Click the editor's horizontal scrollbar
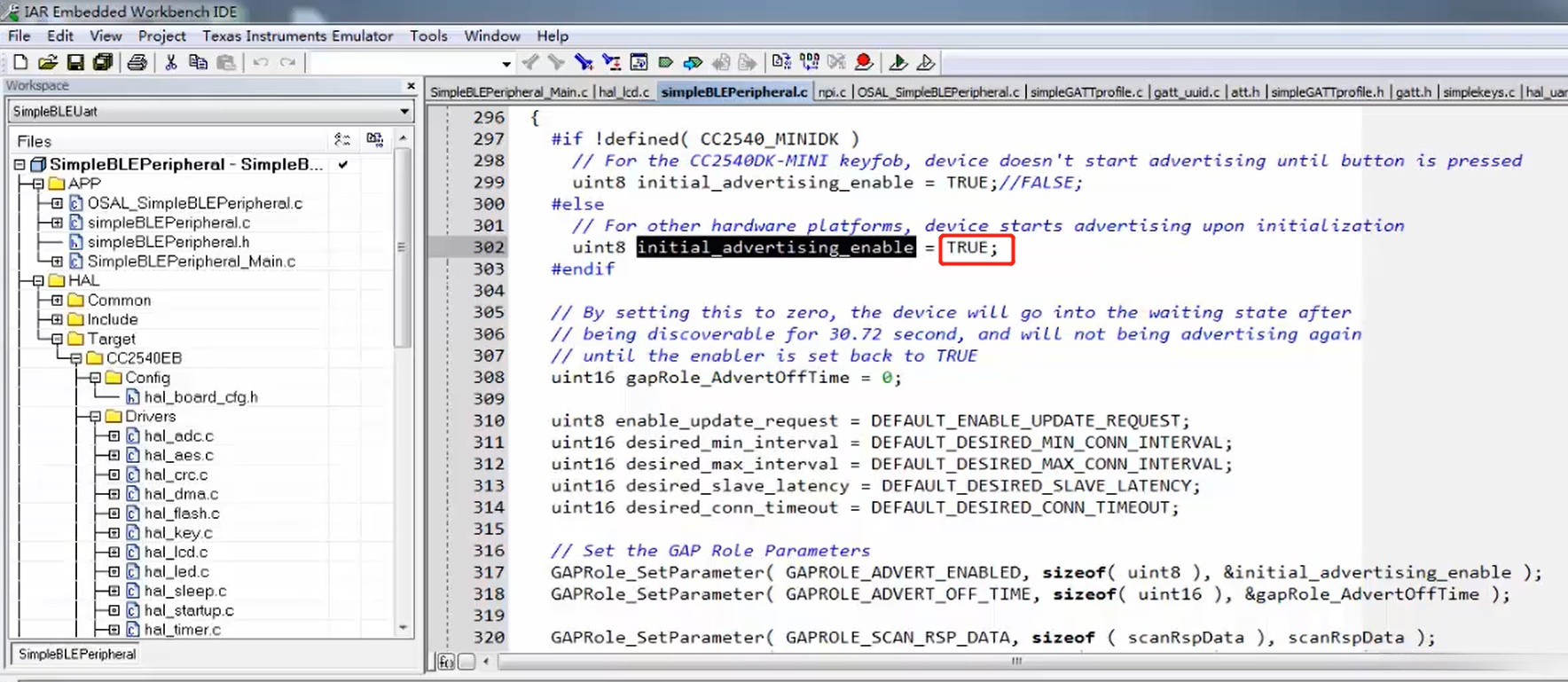The width and height of the screenshot is (1568, 682). click(x=1015, y=662)
